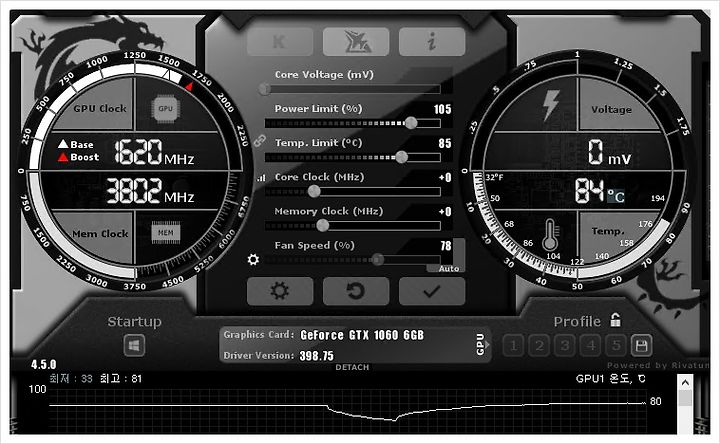Reset settings with the circular arrow button
Image resolution: width=720 pixels, height=444 pixels.
pos(356,291)
